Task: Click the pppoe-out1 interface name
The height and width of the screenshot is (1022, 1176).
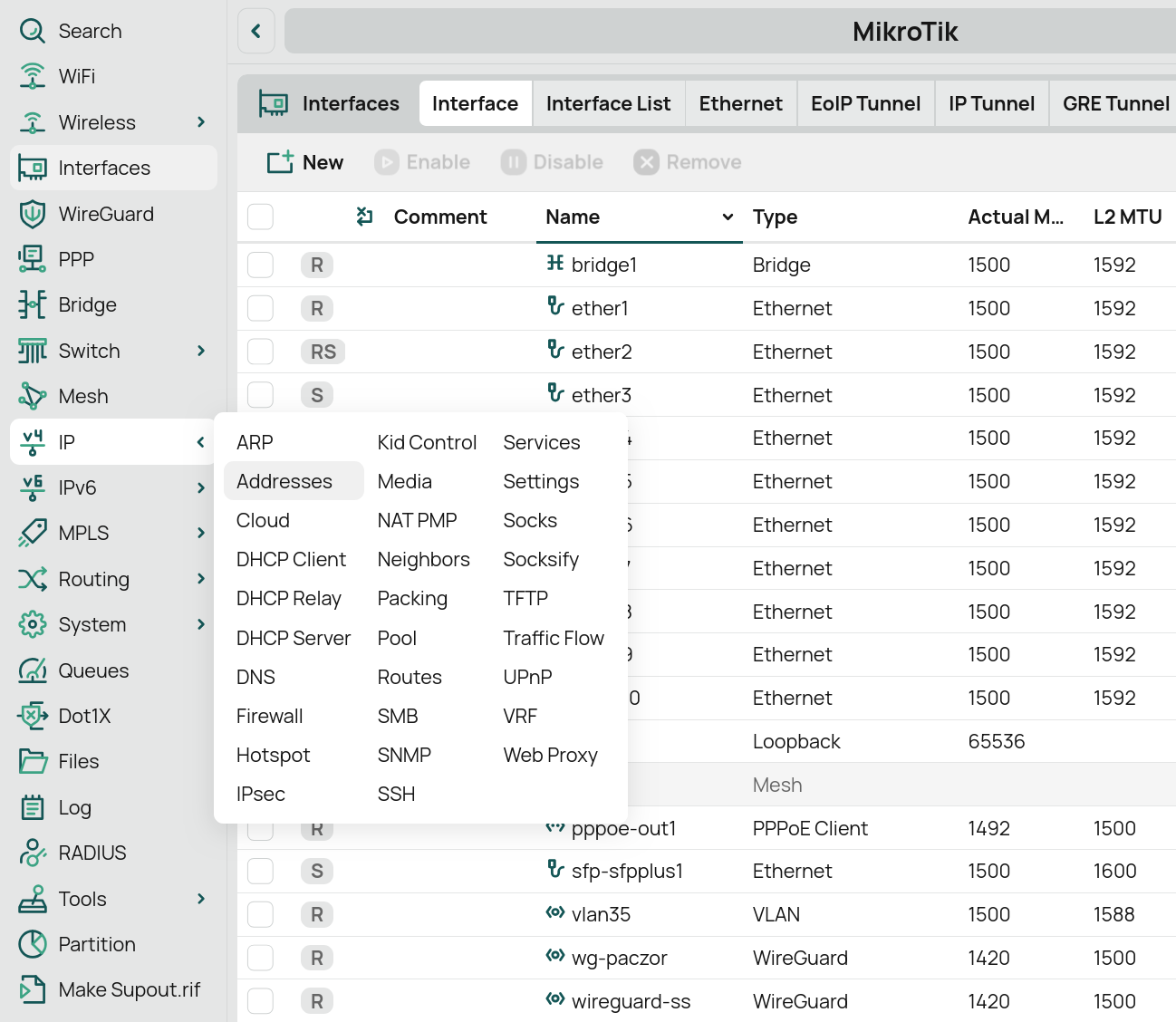Action: [x=623, y=828]
